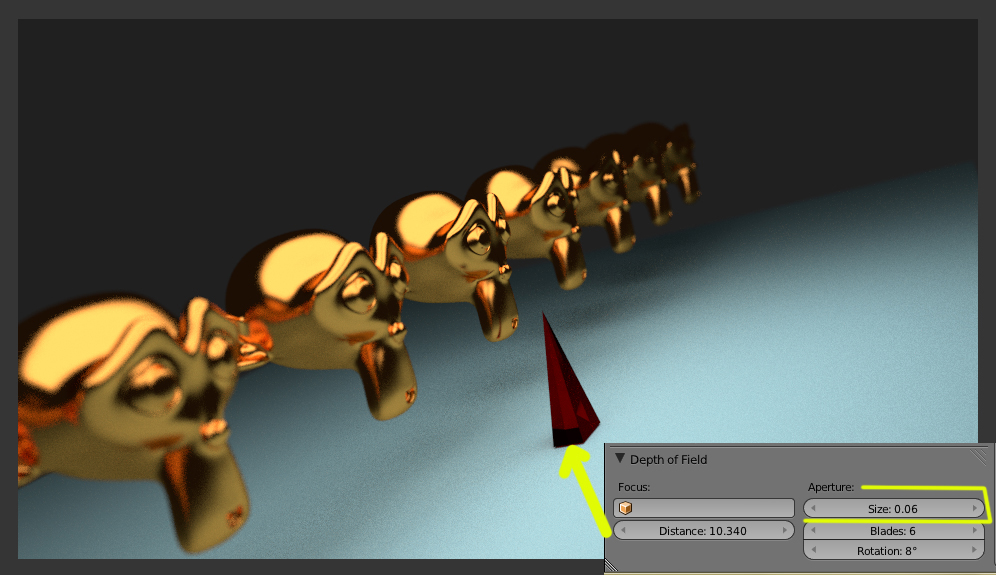Decrease aperture Size with left arrow
996x575 pixels.
[x=813, y=508]
